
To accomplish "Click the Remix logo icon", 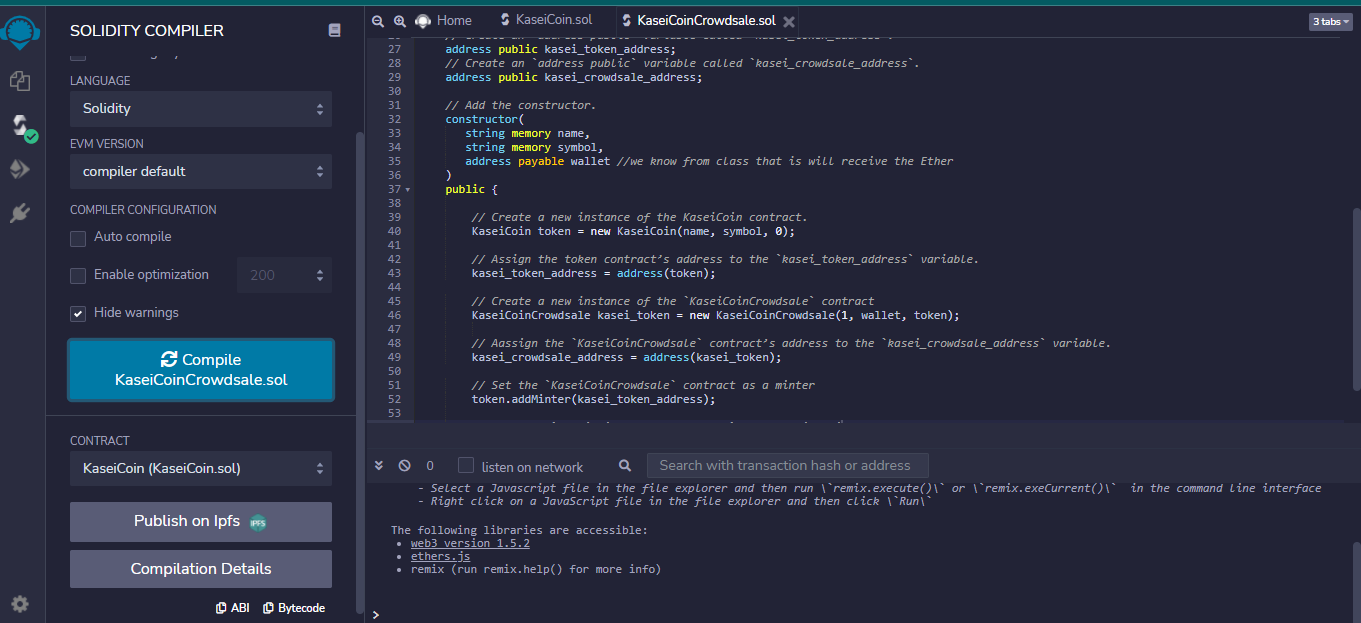I will [20, 33].
